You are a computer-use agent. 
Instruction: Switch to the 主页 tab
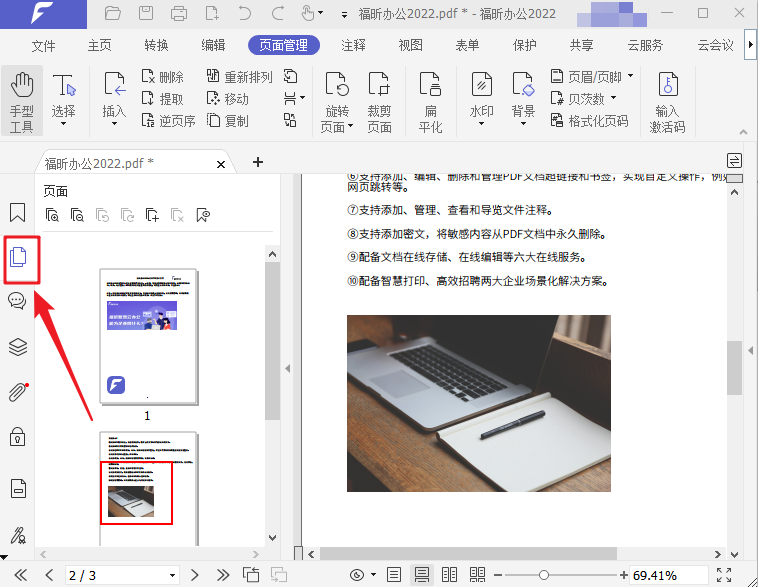click(100, 45)
